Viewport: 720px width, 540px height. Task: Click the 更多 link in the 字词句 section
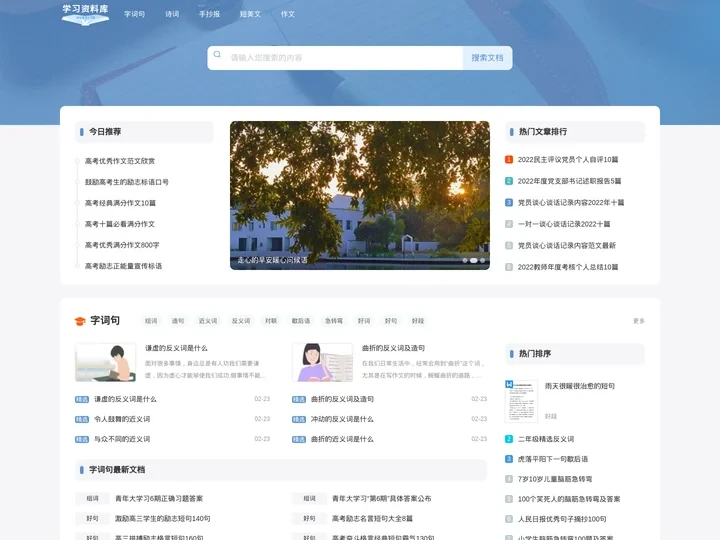click(639, 321)
